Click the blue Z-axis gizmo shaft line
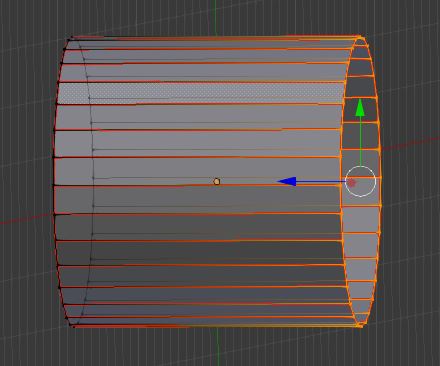 click(x=321, y=182)
